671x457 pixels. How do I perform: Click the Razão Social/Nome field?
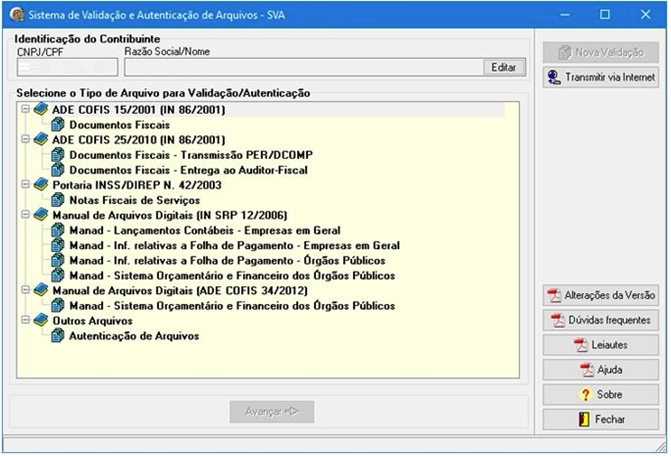tap(304, 67)
